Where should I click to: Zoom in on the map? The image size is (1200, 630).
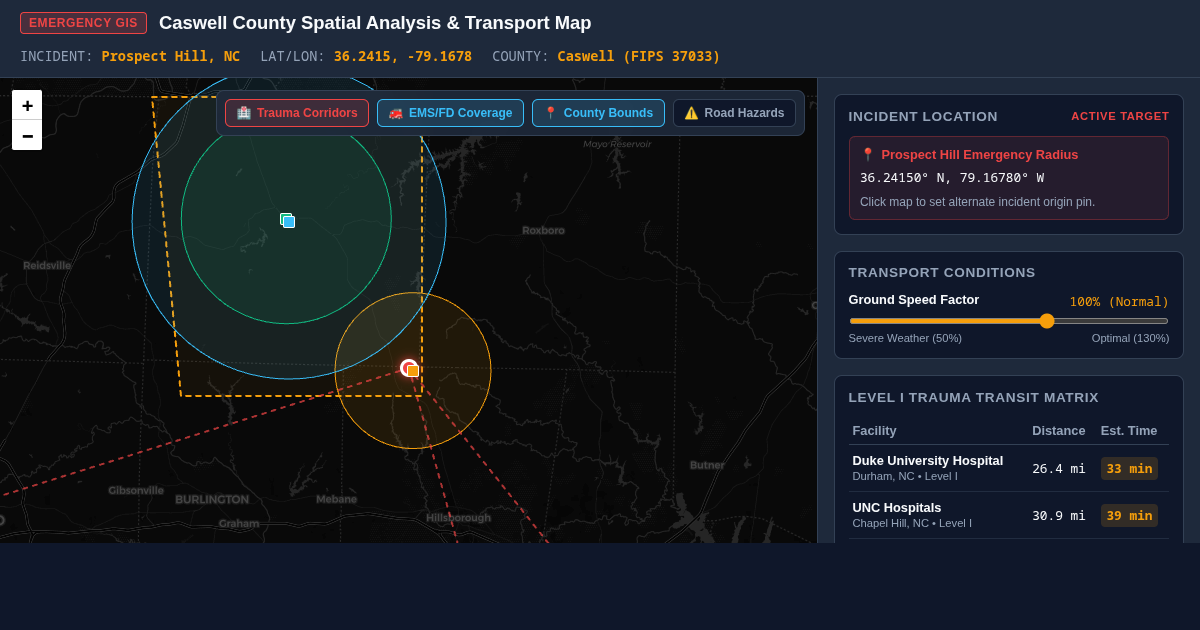[x=27, y=105]
